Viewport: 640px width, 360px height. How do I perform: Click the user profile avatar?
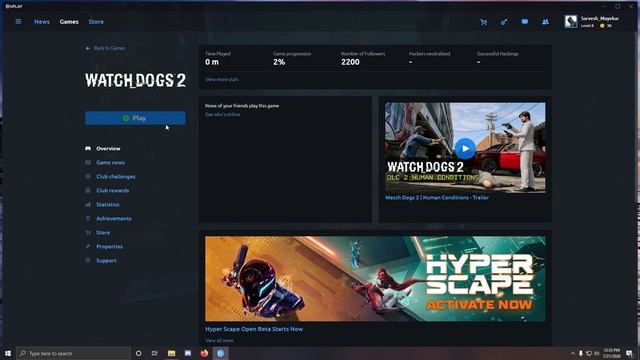click(x=571, y=21)
